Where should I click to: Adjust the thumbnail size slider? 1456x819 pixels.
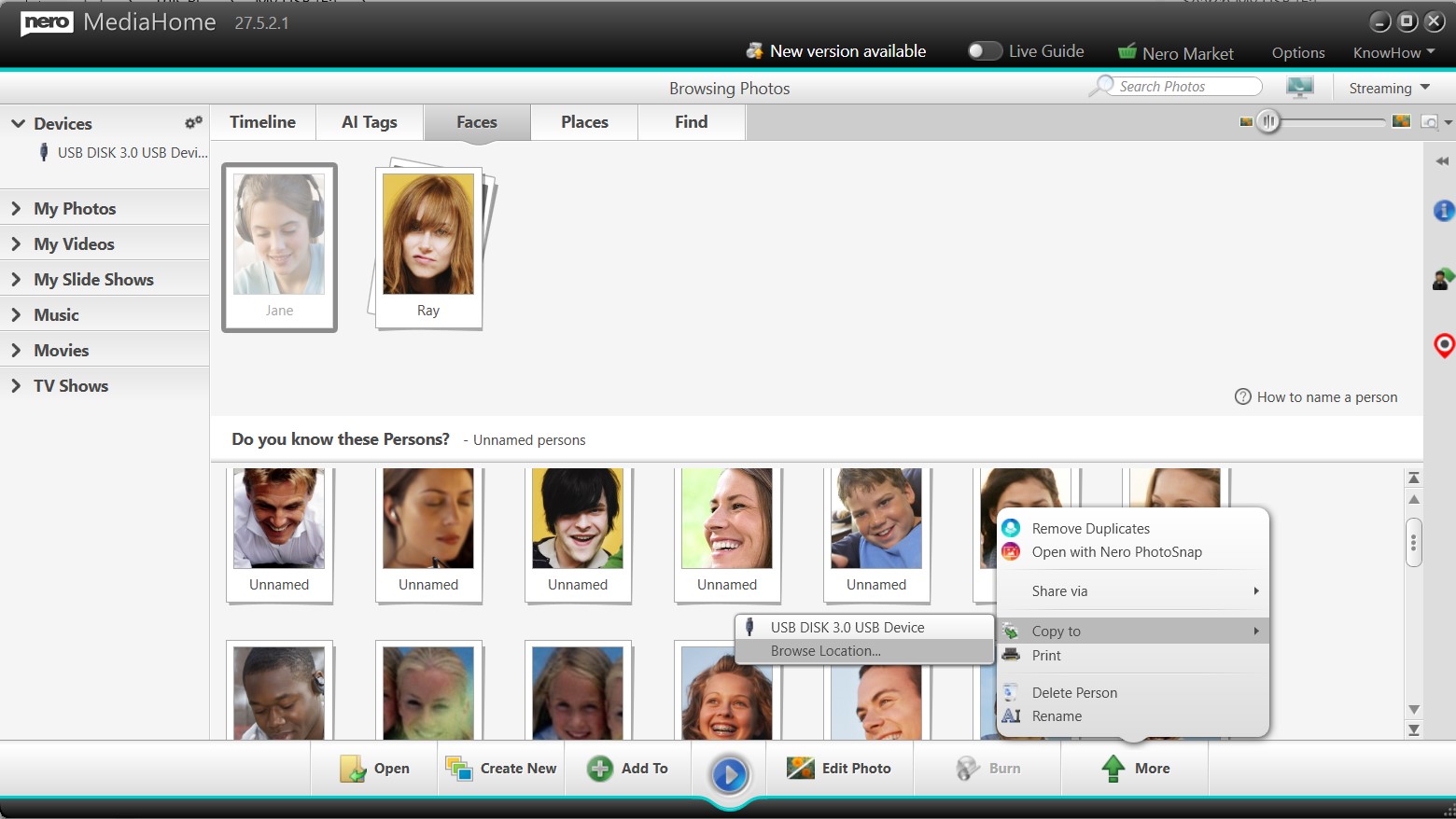coord(1267,121)
